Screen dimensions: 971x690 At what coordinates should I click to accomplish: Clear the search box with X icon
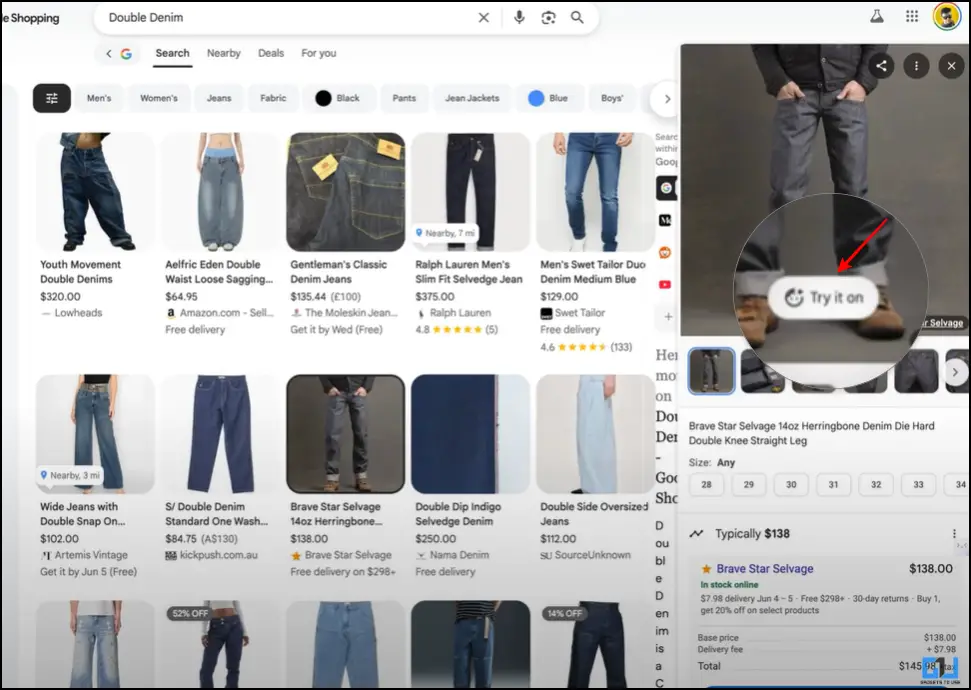(484, 18)
